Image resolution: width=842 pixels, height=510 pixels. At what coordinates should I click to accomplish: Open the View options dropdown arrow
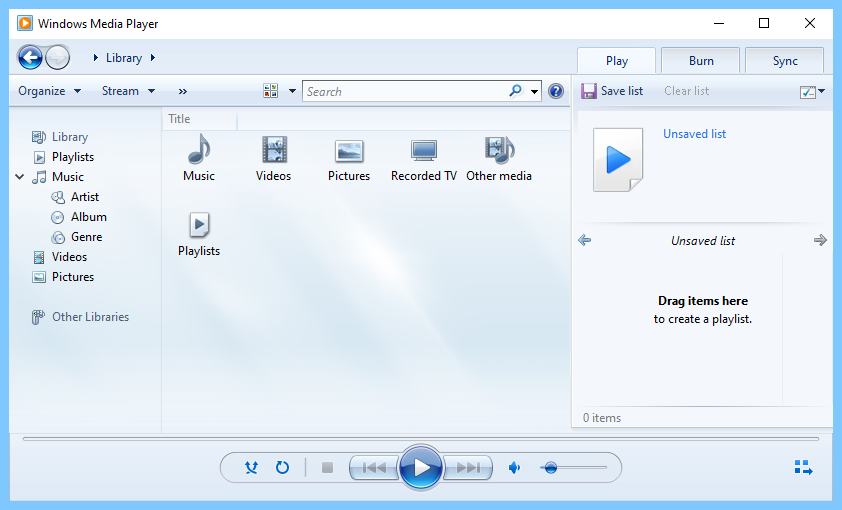293,91
